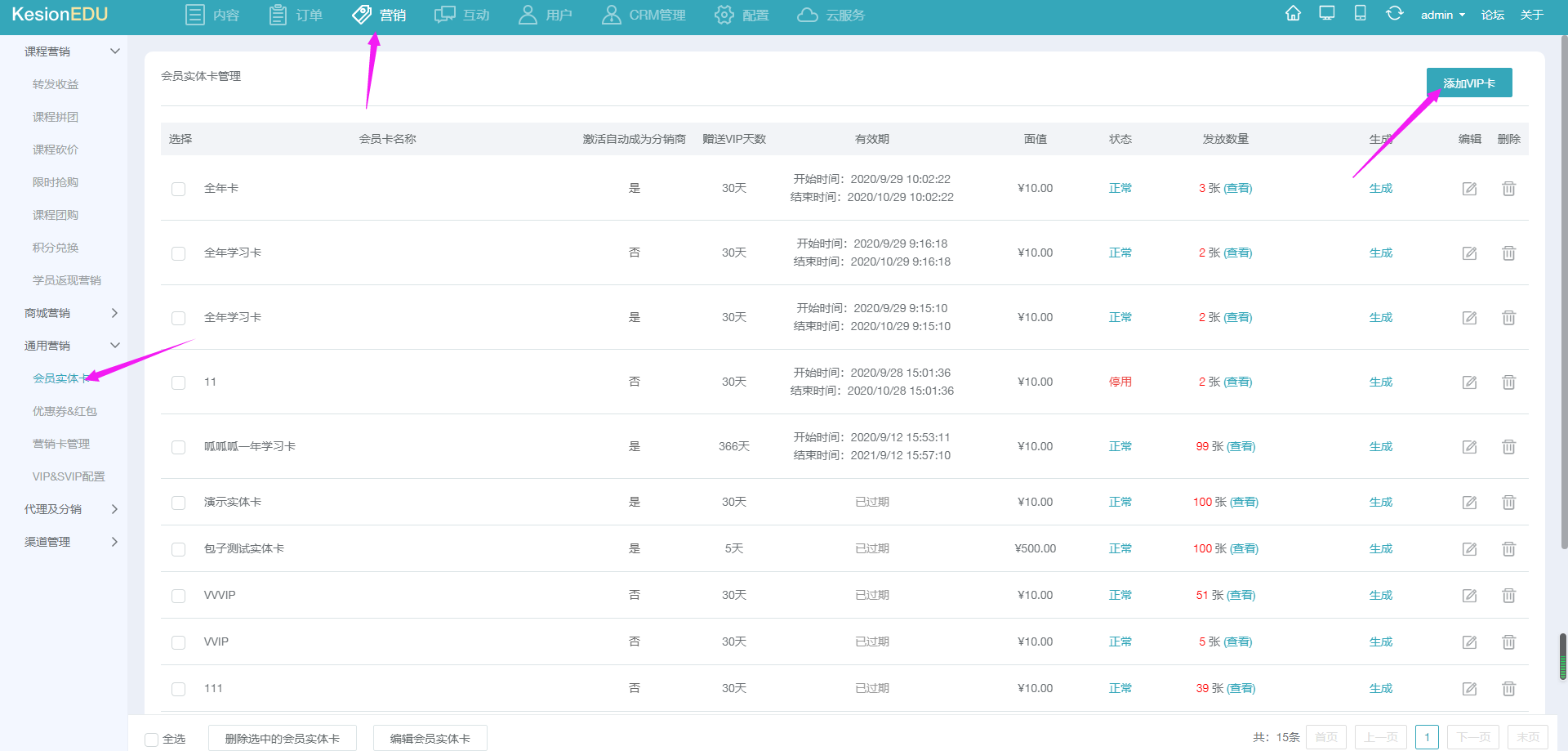Tick the checkbox for 包子测试实体卡
1568x751 pixels.
178,549
